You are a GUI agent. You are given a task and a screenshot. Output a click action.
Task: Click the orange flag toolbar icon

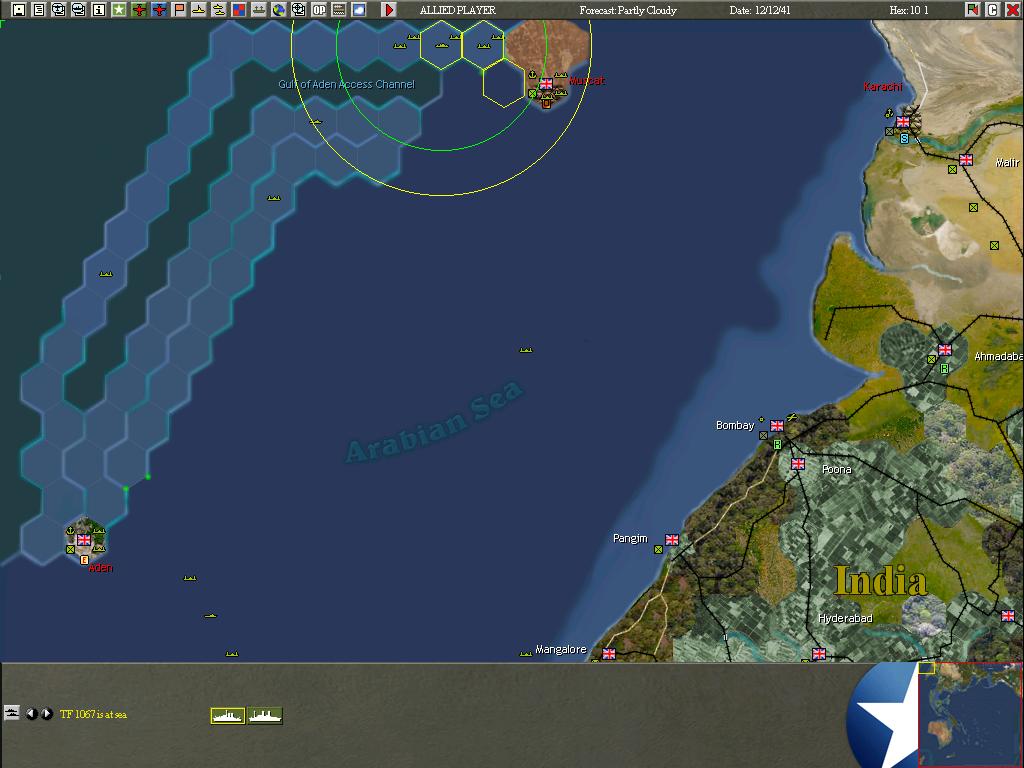[x=179, y=10]
